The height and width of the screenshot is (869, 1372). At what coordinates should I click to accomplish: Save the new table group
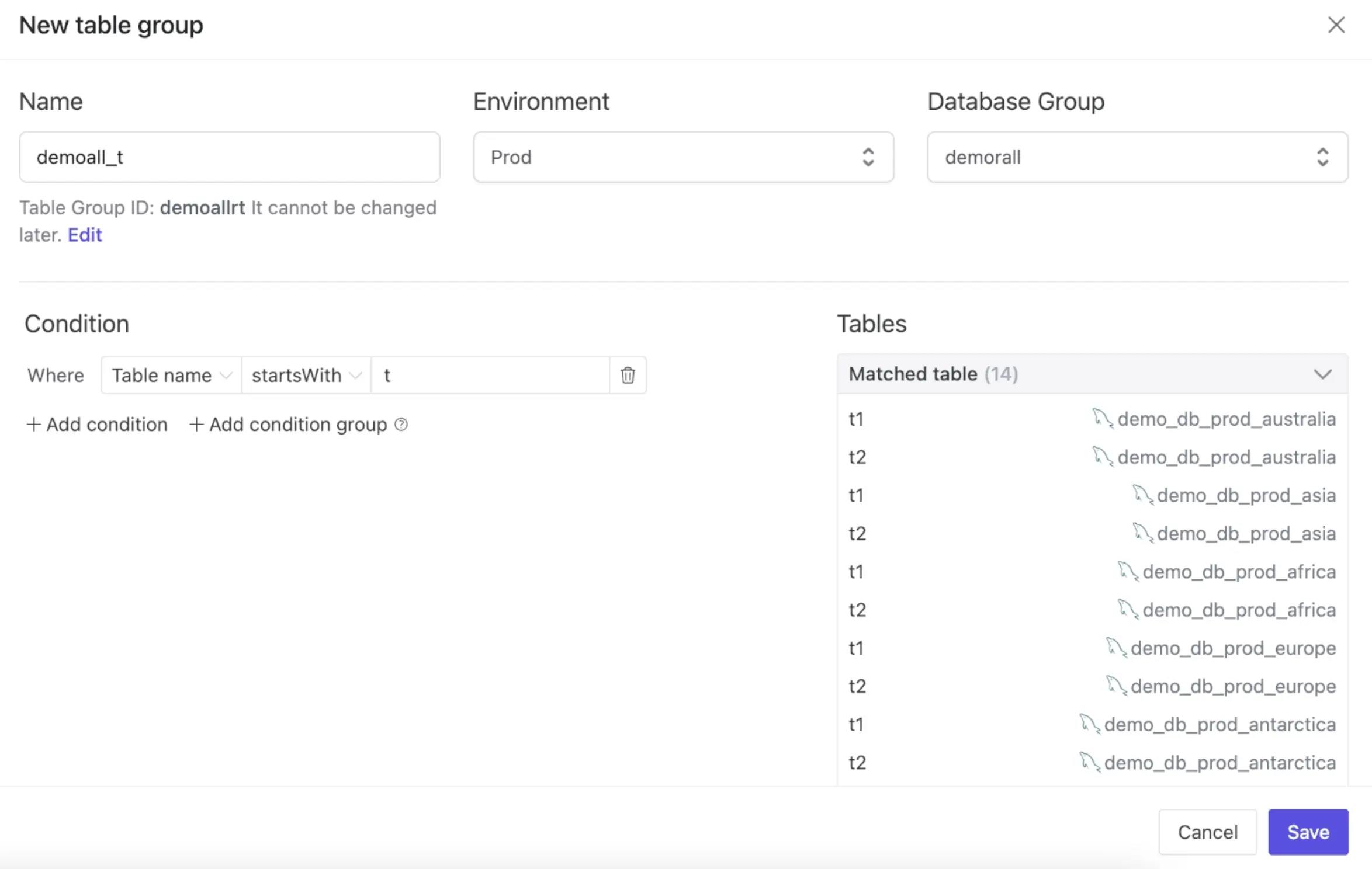[x=1308, y=832]
